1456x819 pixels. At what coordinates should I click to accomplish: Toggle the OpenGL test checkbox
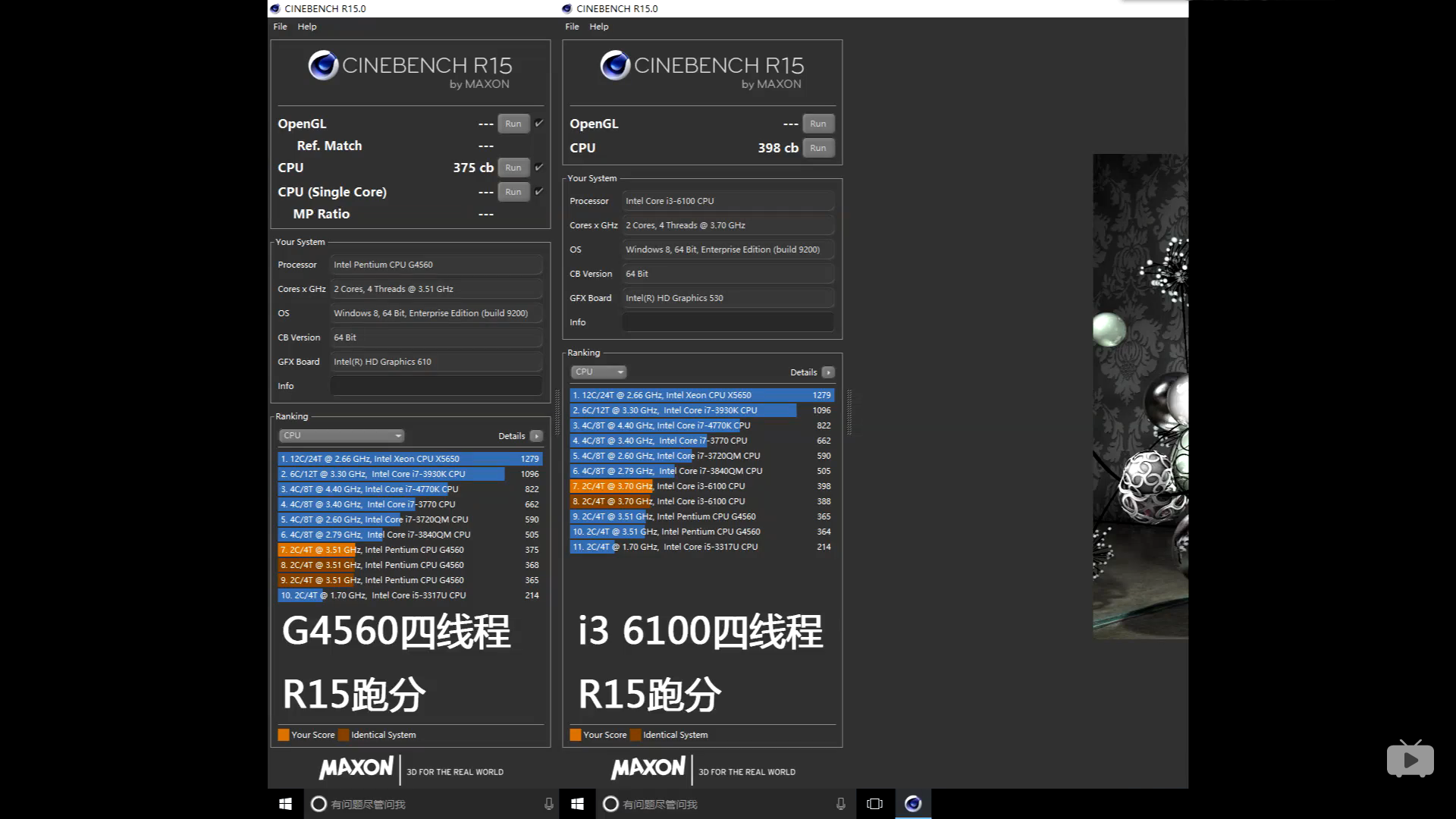pyautogui.click(x=539, y=123)
